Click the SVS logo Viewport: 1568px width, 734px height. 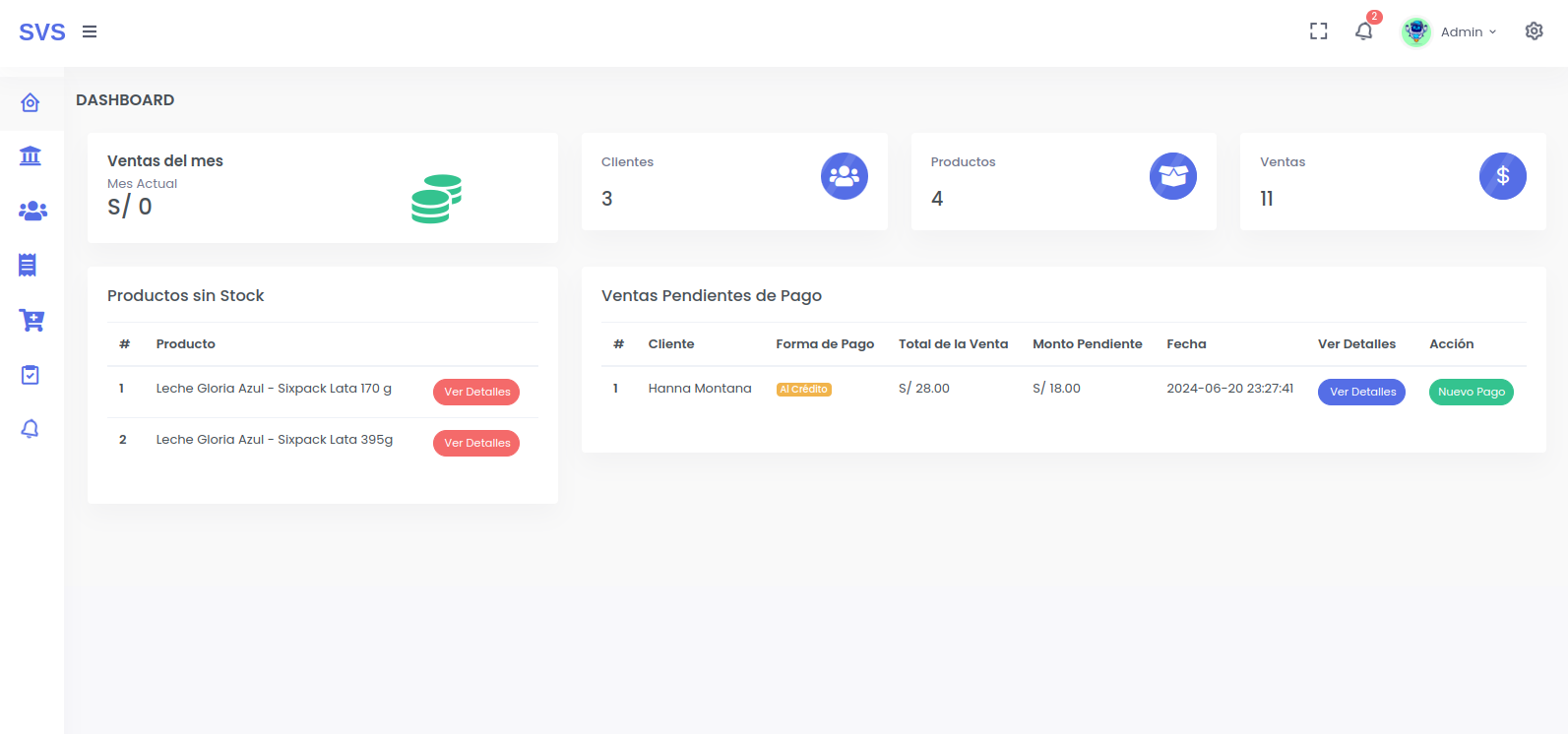42,31
